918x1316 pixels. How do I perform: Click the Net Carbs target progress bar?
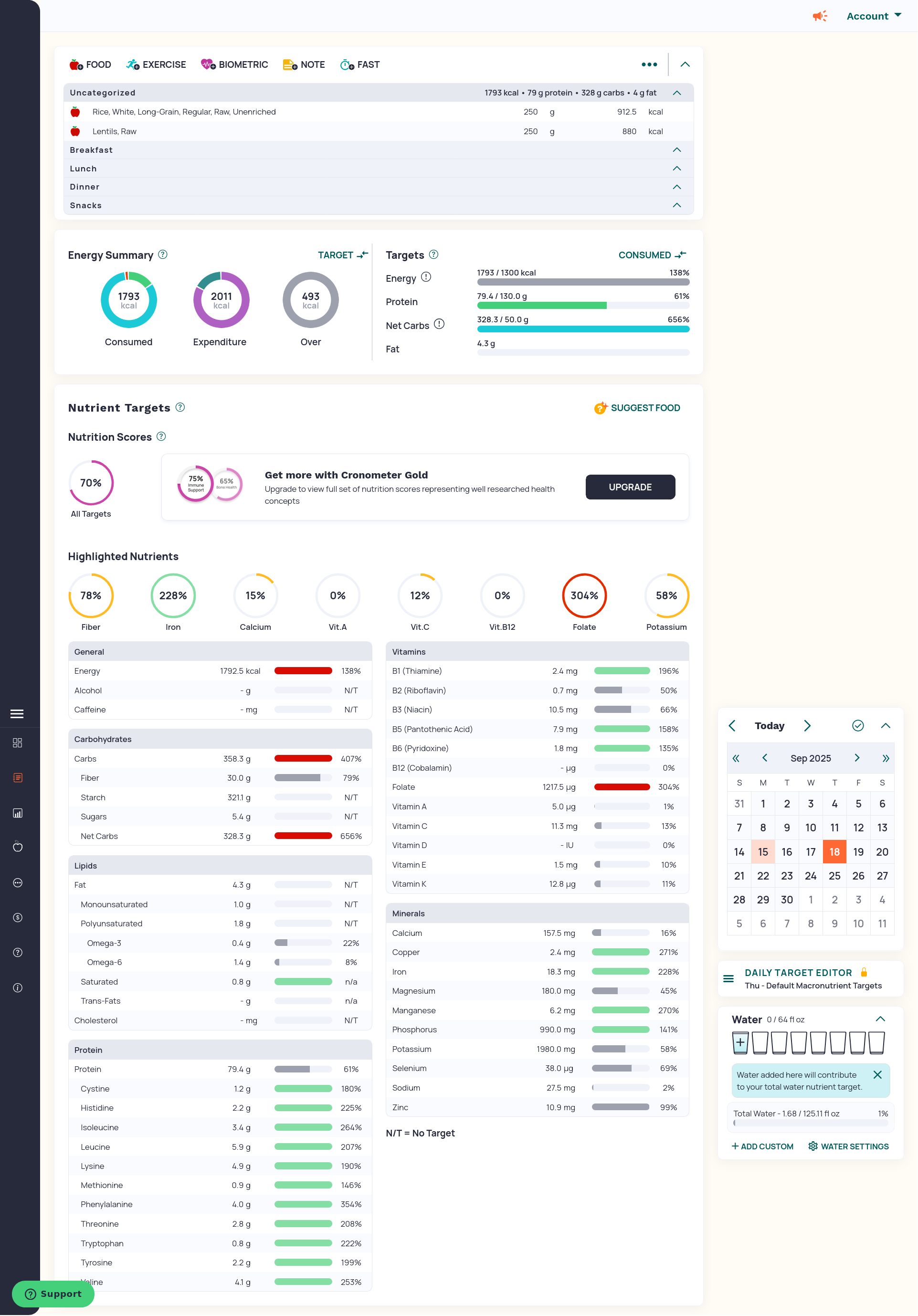[x=583, y=329]
